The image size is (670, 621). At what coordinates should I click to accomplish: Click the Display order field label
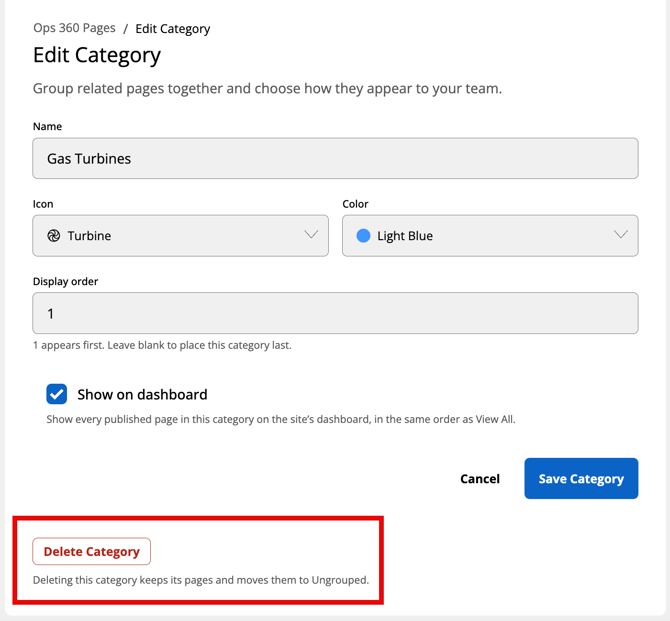[65, 281]
